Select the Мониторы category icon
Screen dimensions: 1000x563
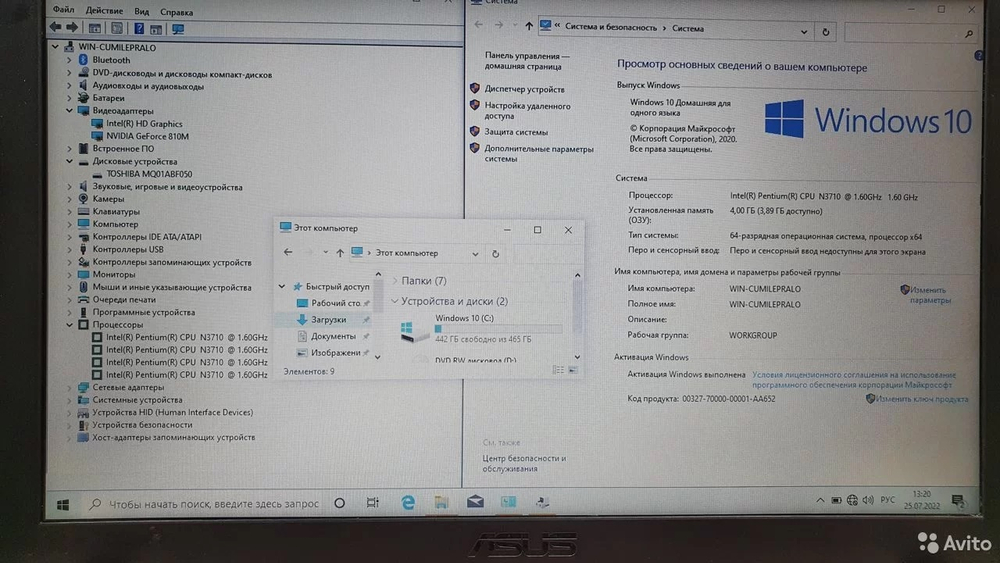(83, 274)
